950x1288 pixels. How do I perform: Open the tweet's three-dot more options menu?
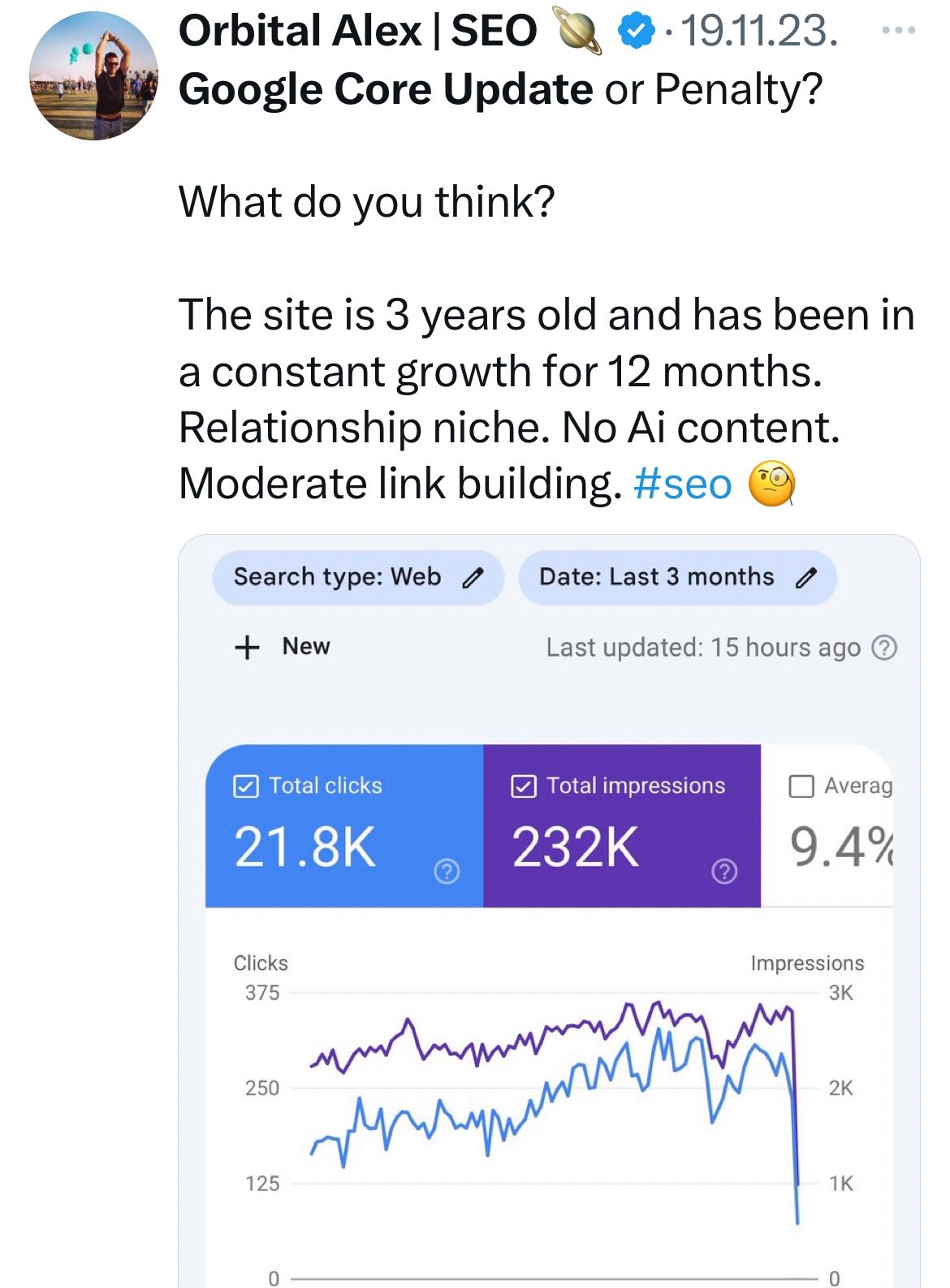coord(898,31)
